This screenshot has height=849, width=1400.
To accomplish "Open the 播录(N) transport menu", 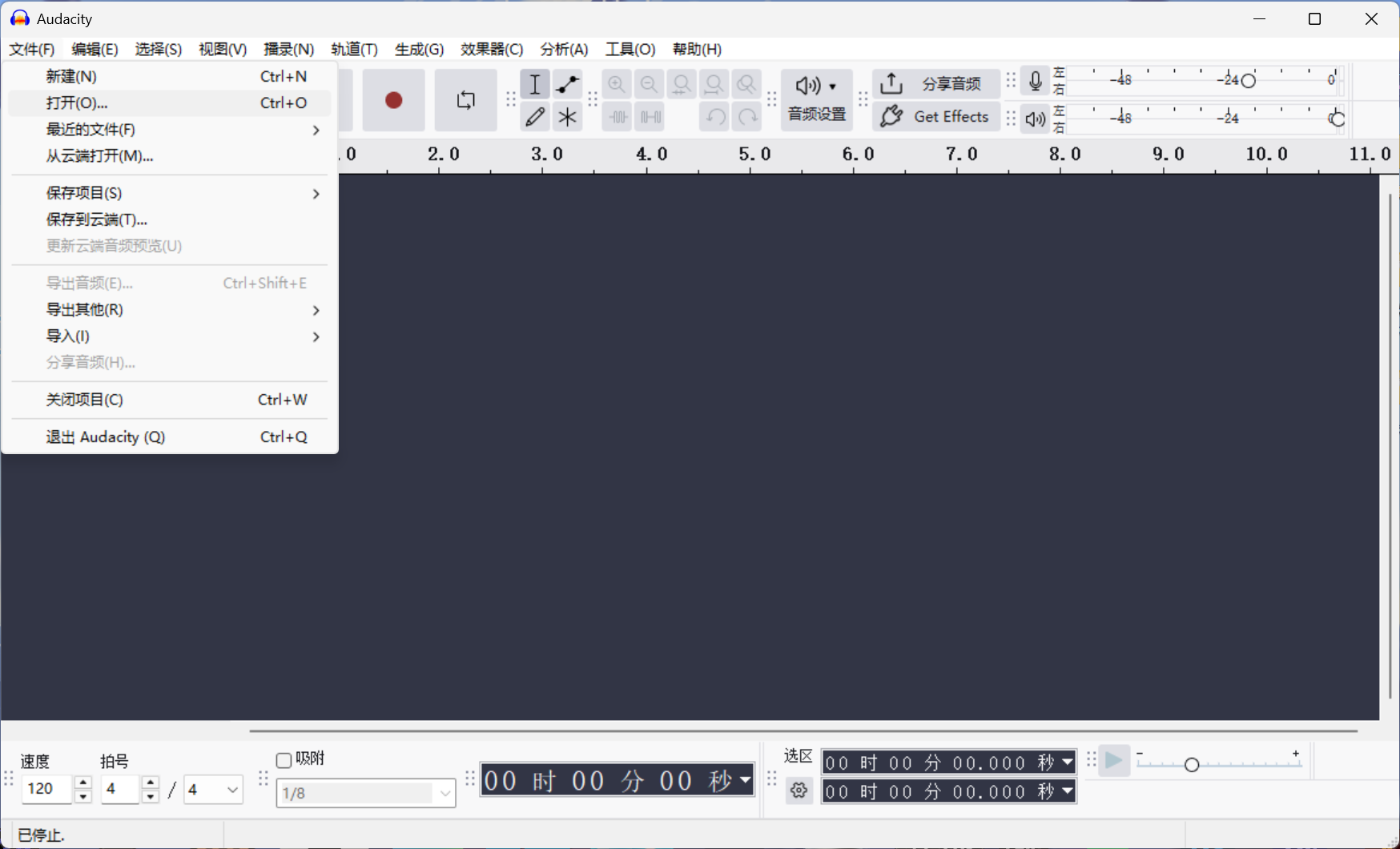I will [x=289, y=50].
